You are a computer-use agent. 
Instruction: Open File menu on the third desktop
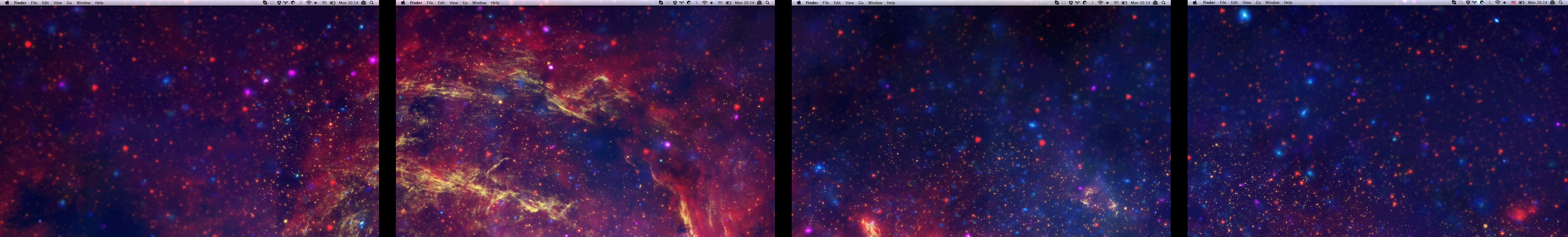click(826, 3)
